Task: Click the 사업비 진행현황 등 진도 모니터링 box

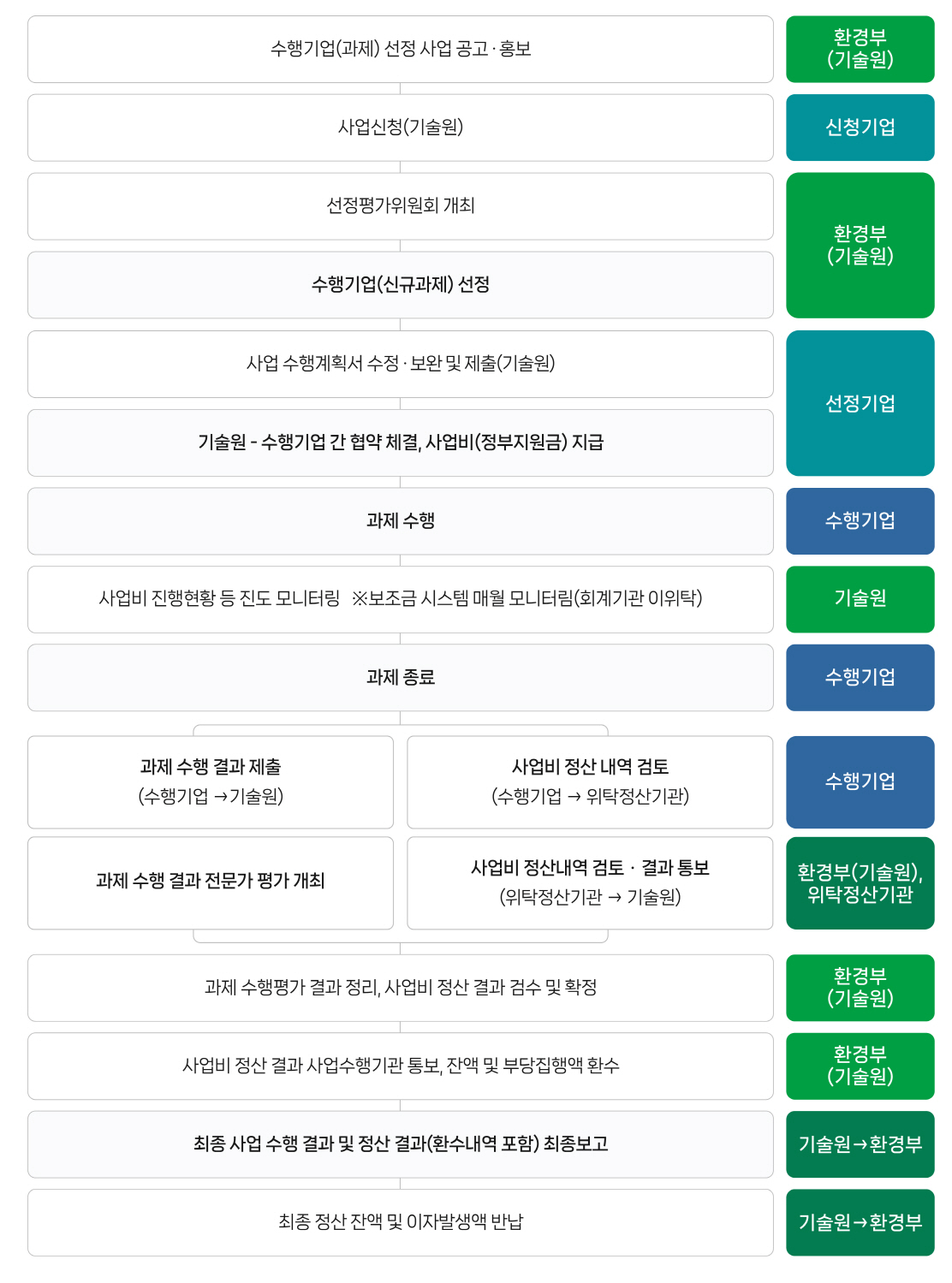Action: coord(401,599)
